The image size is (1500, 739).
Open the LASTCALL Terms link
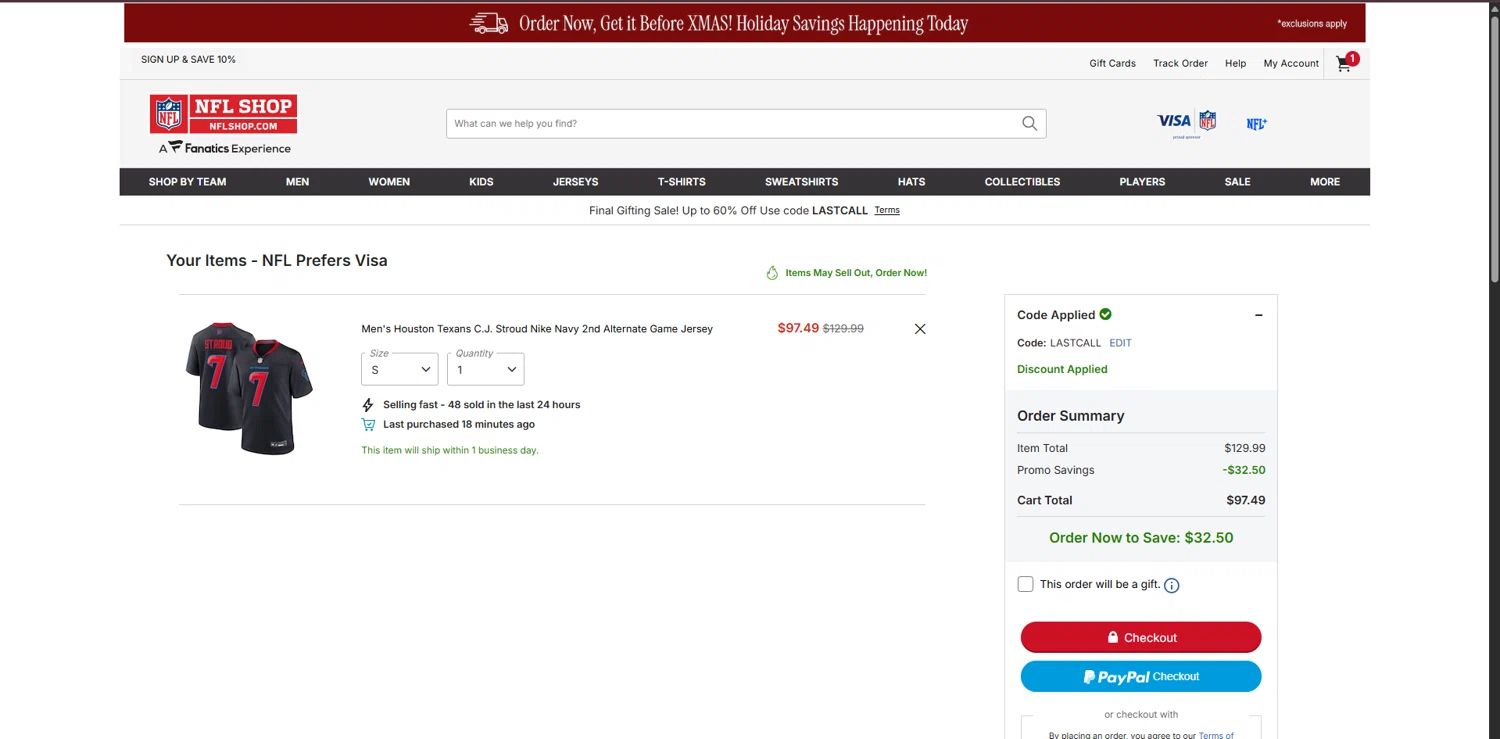(x=887, y=210)
